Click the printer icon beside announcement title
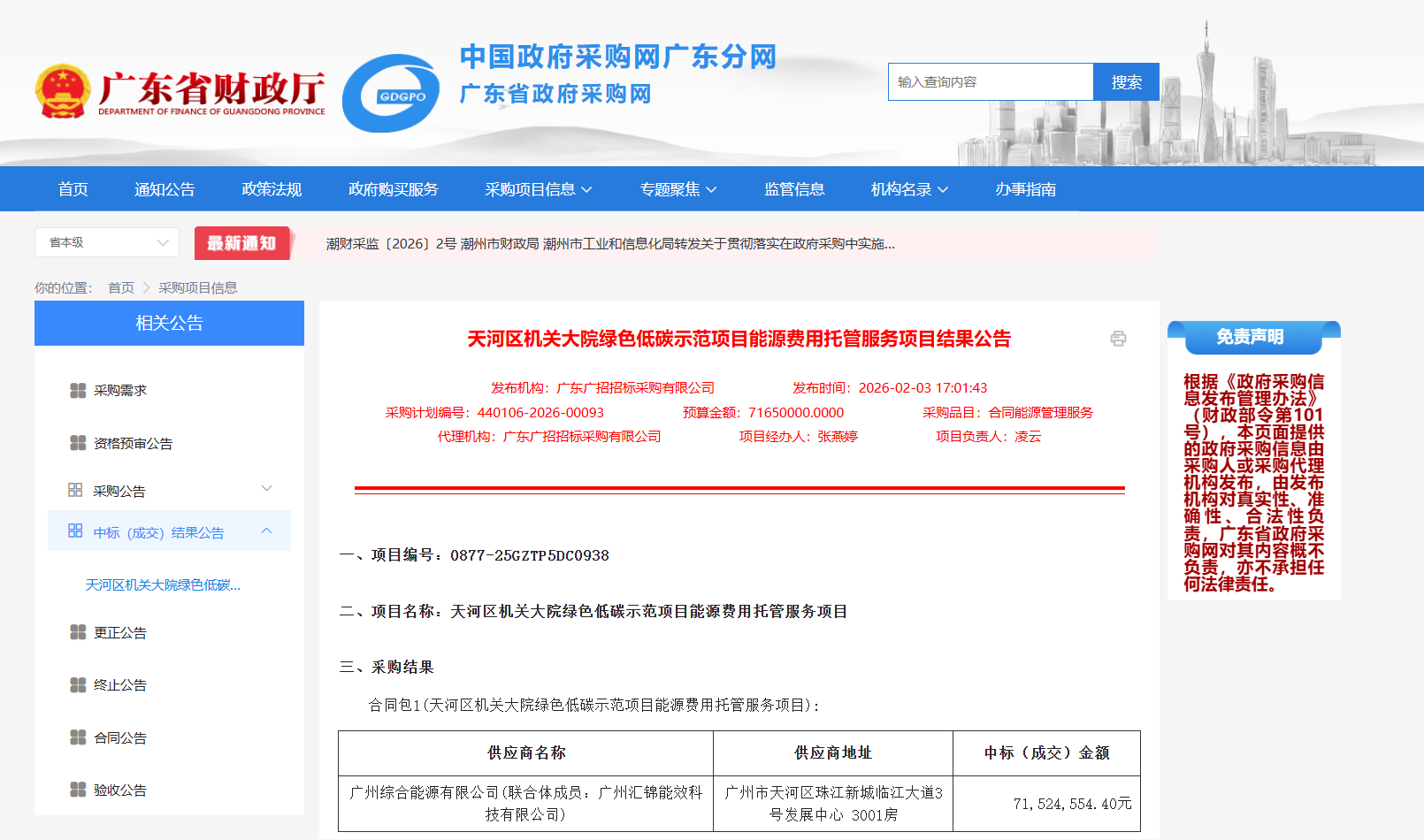Image resolution: width=1424 pixels, height=840 pixels. 1118,339
